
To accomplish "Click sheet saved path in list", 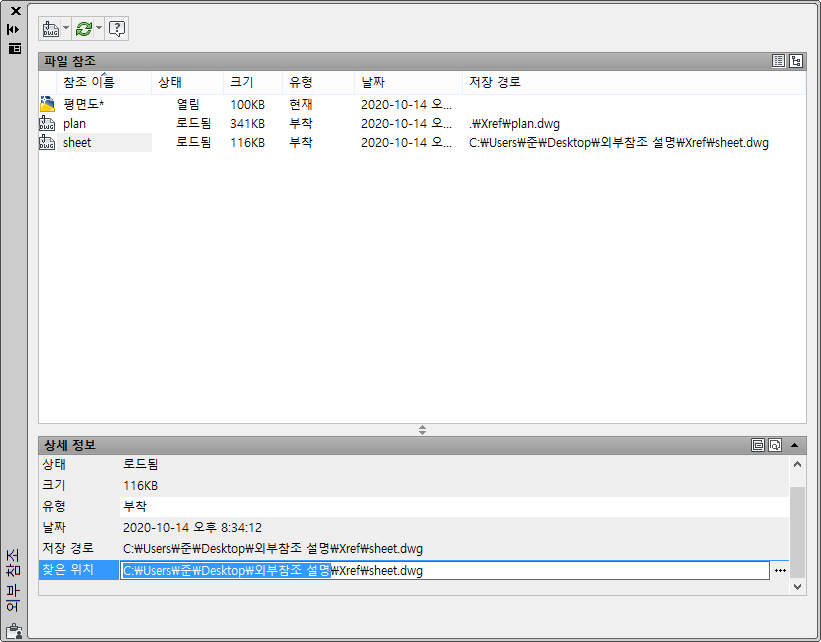I will click(x=618, y=142).
